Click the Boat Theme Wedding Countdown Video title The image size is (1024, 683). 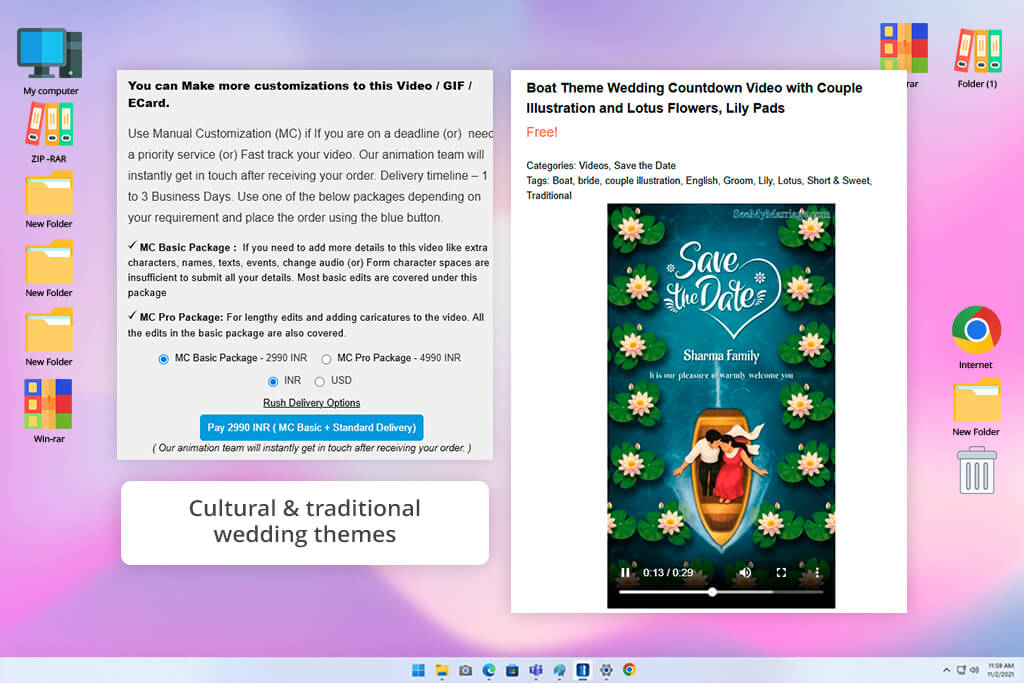[694, 98]
